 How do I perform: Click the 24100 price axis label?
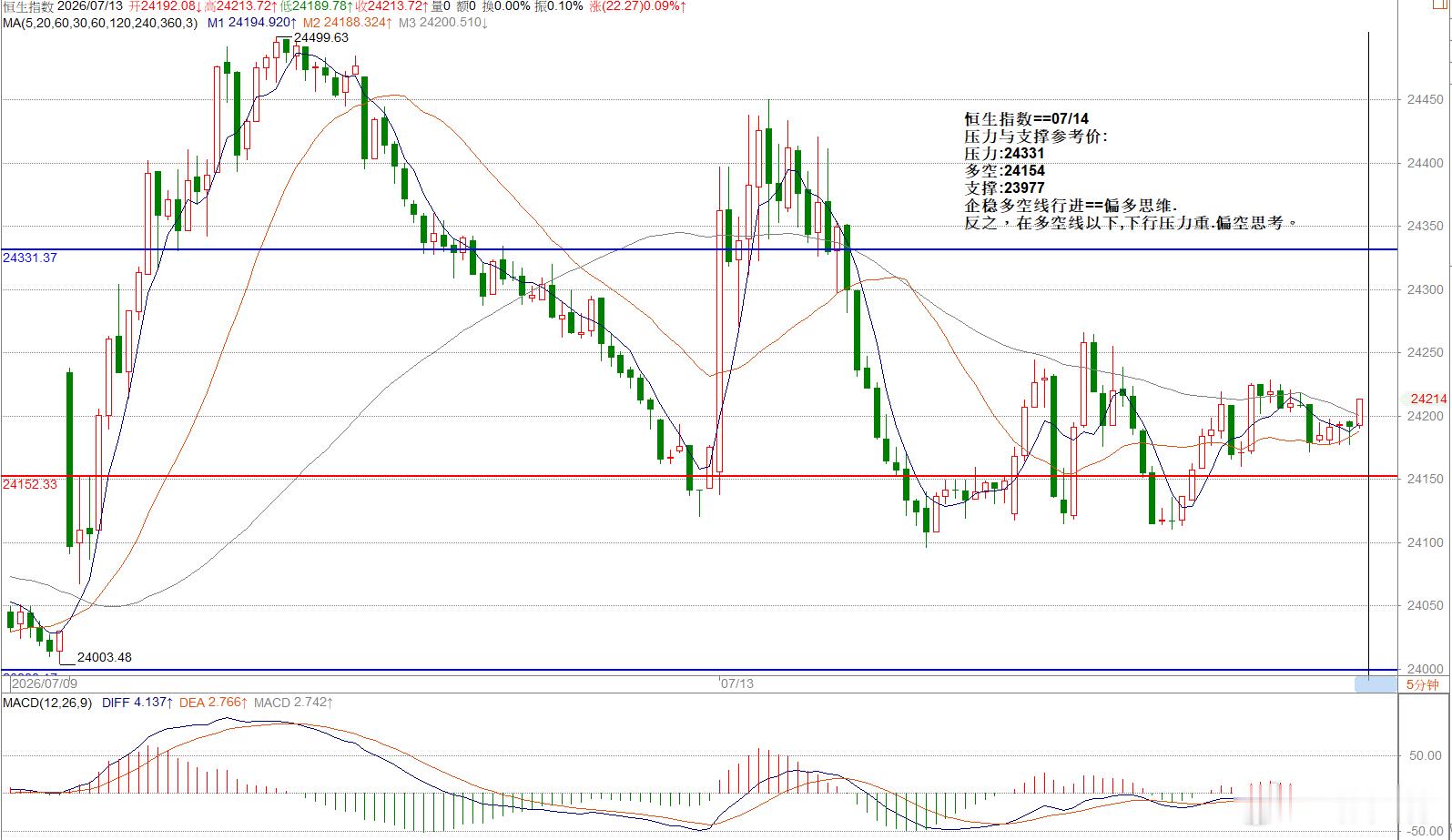tap(1425, 542)
